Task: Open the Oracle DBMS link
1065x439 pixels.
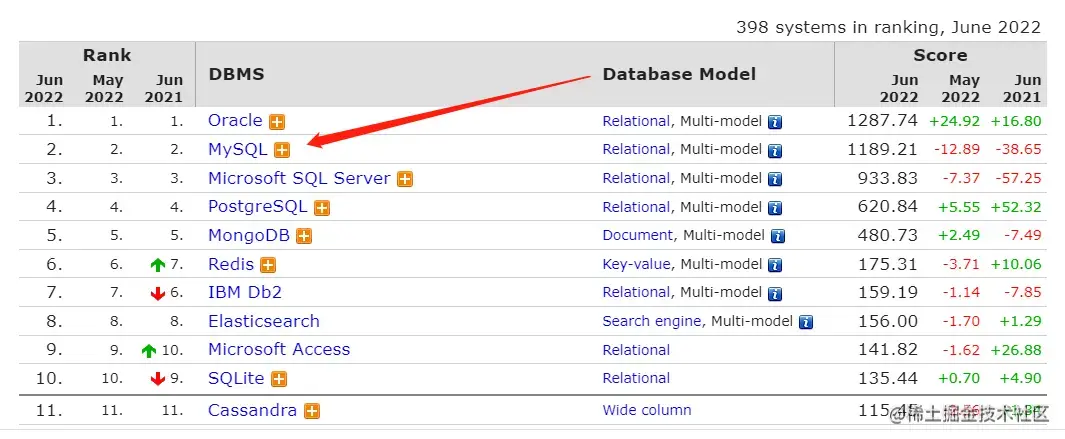Action: pyautogui.click(x=235, y=120)
